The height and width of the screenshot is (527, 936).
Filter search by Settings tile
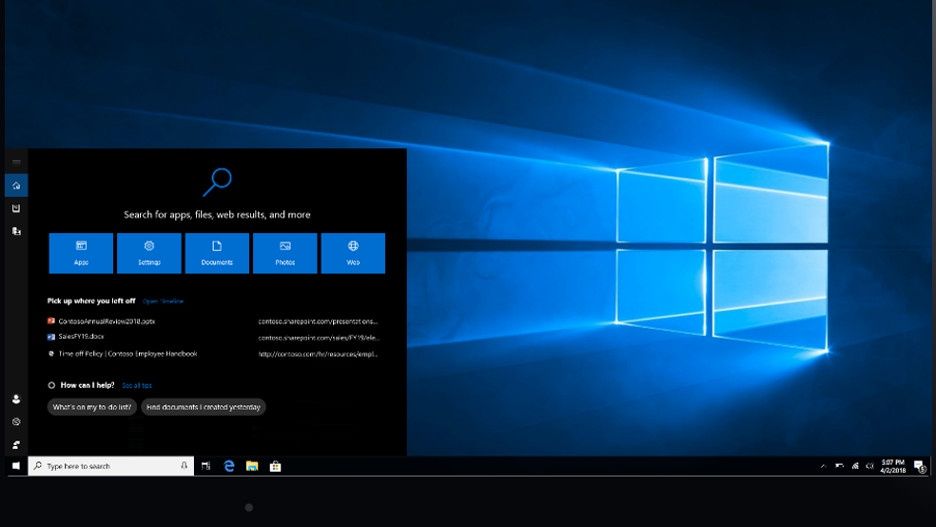tap(149, 254)
